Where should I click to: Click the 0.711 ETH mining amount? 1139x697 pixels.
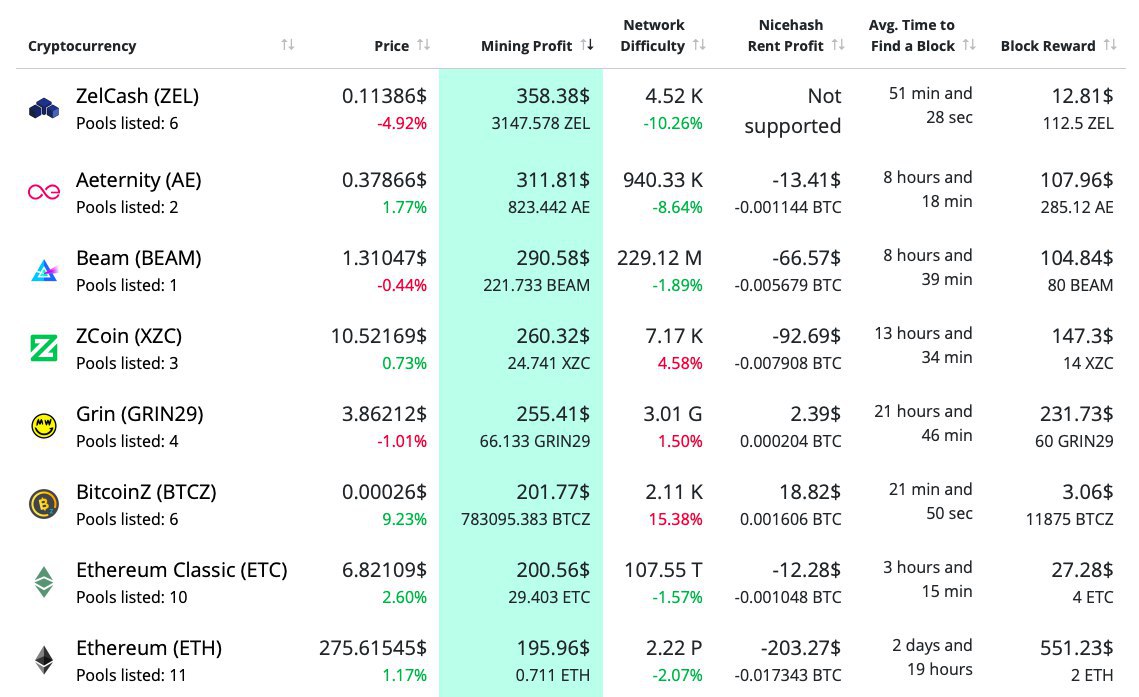click(x=553, y=675)
